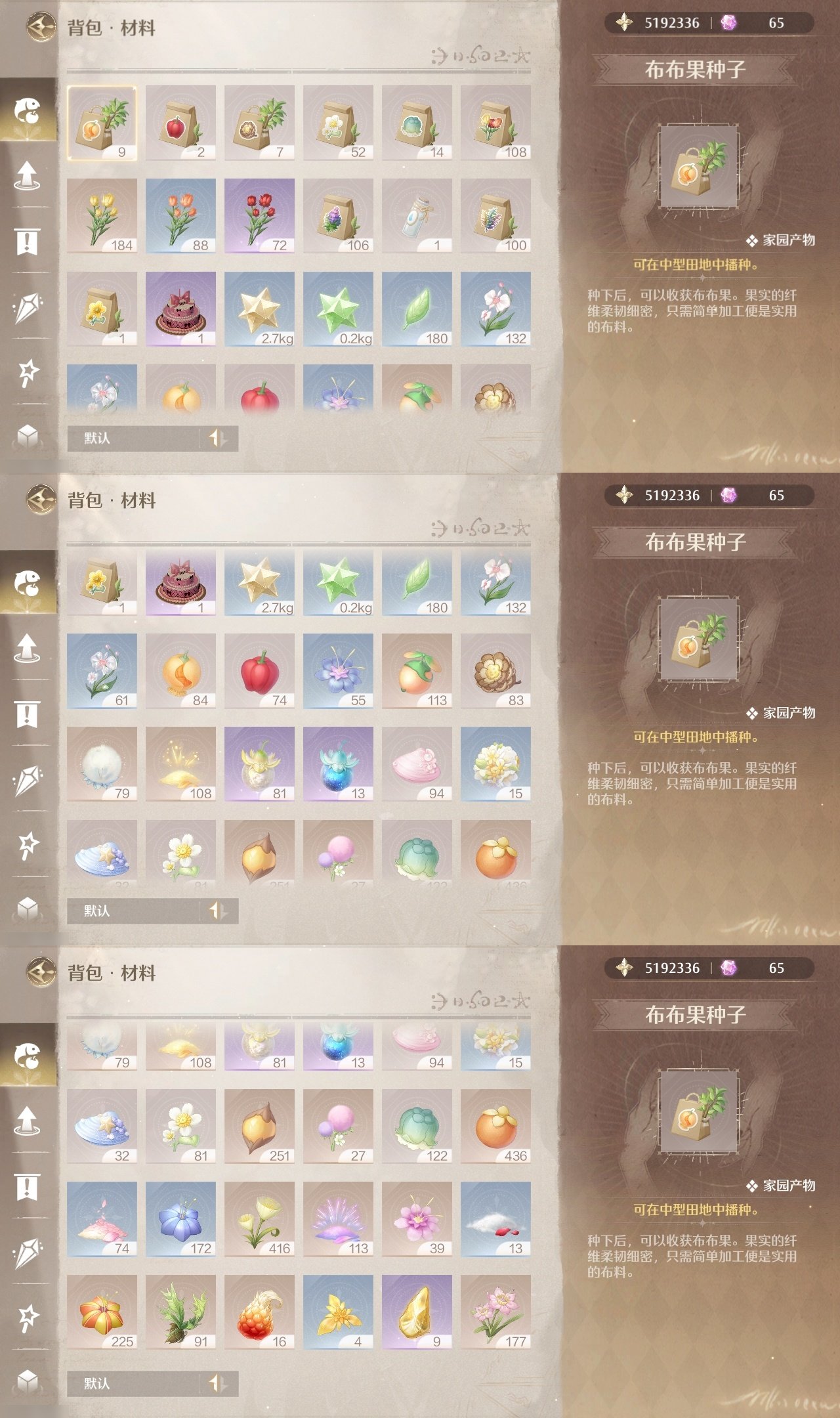Image resolution: width=840 pixels, height=1418 pixels.
Task: Select the golden chestnut item showing 251
Action: (259, 1127)
